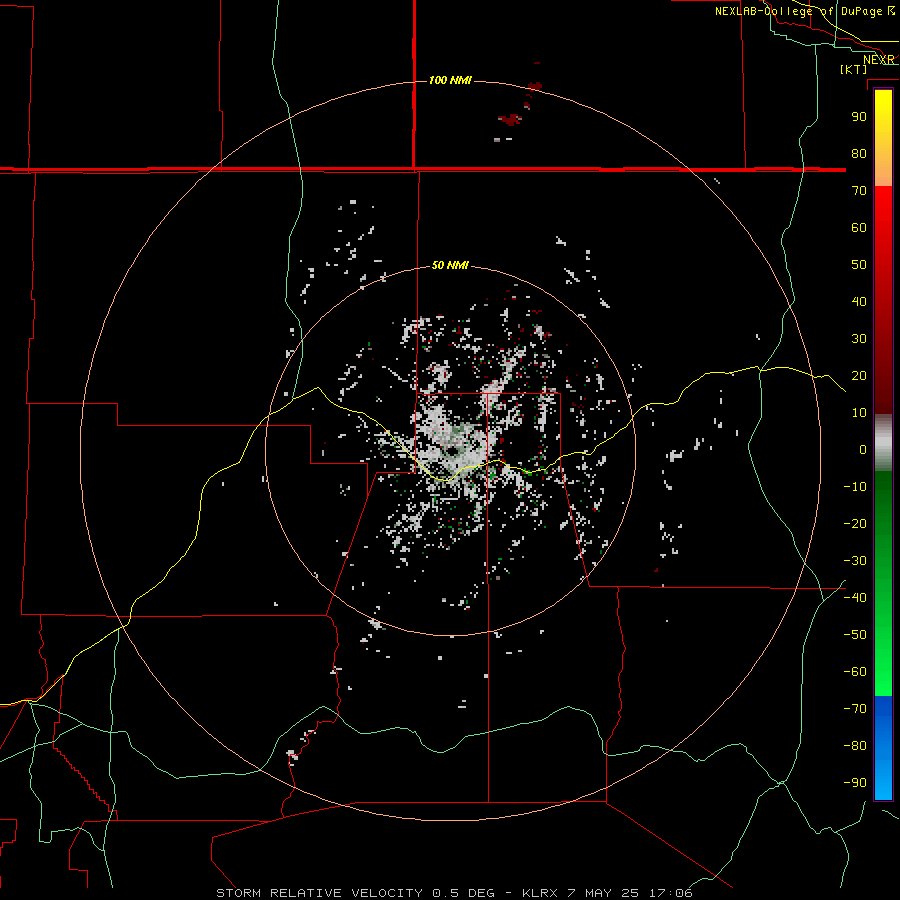
Task: Select the positive 70 value on velocity scale
Action: point(859,191)
